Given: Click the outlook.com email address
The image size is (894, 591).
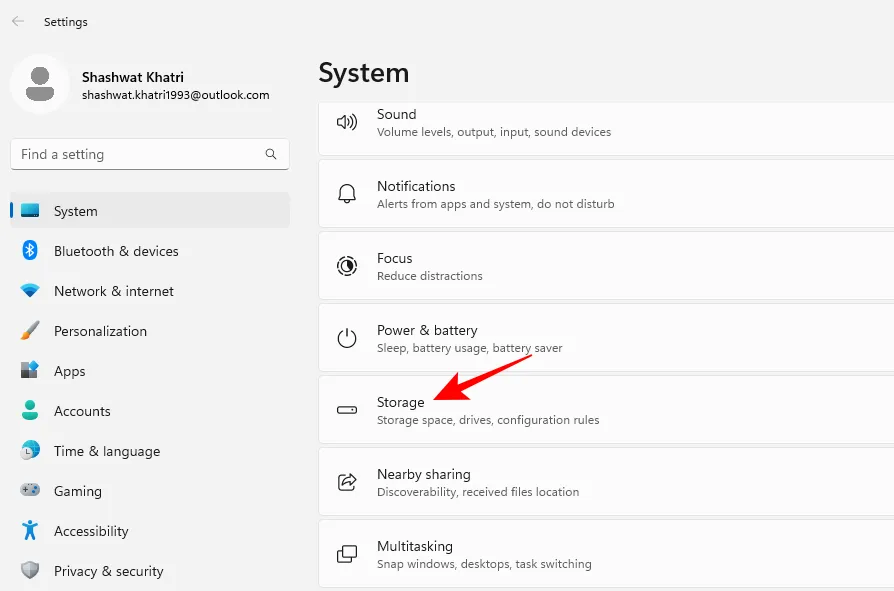Looking at the screenshot, I should [x=176, y=95].
